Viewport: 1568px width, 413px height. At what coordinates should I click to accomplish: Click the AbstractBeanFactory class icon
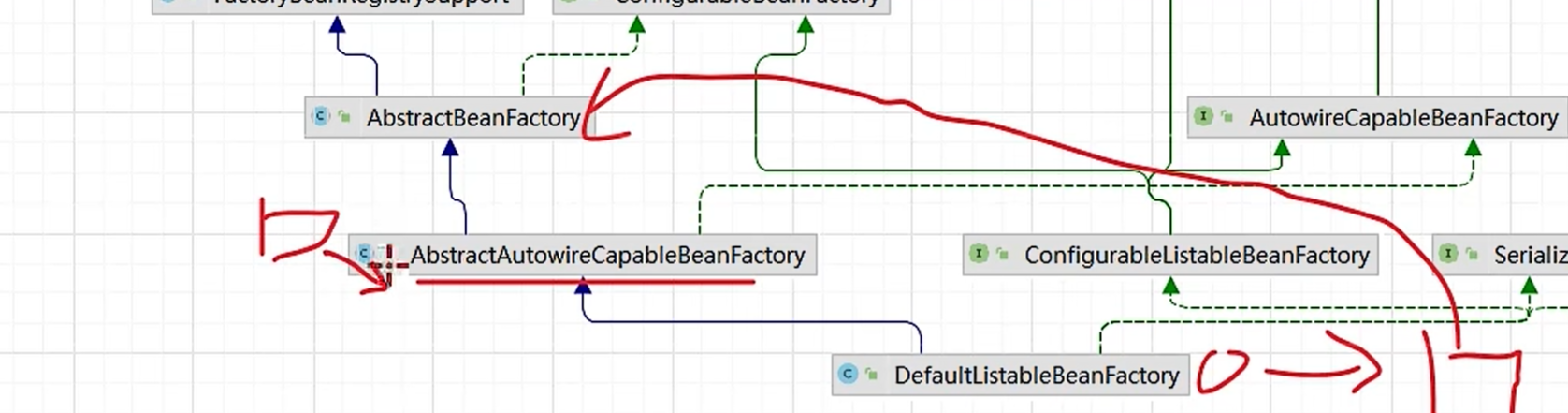321,117
